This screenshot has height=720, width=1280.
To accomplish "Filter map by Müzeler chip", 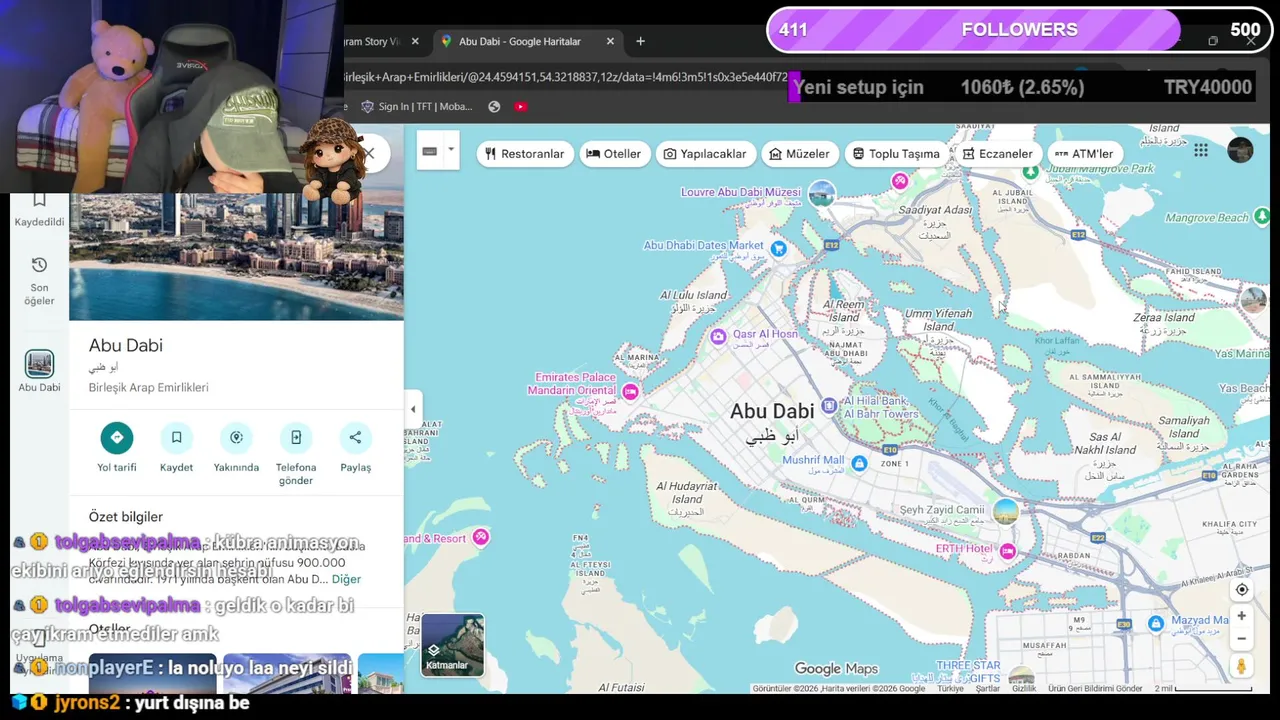I will pyautogui.click(x=799, y=154).
